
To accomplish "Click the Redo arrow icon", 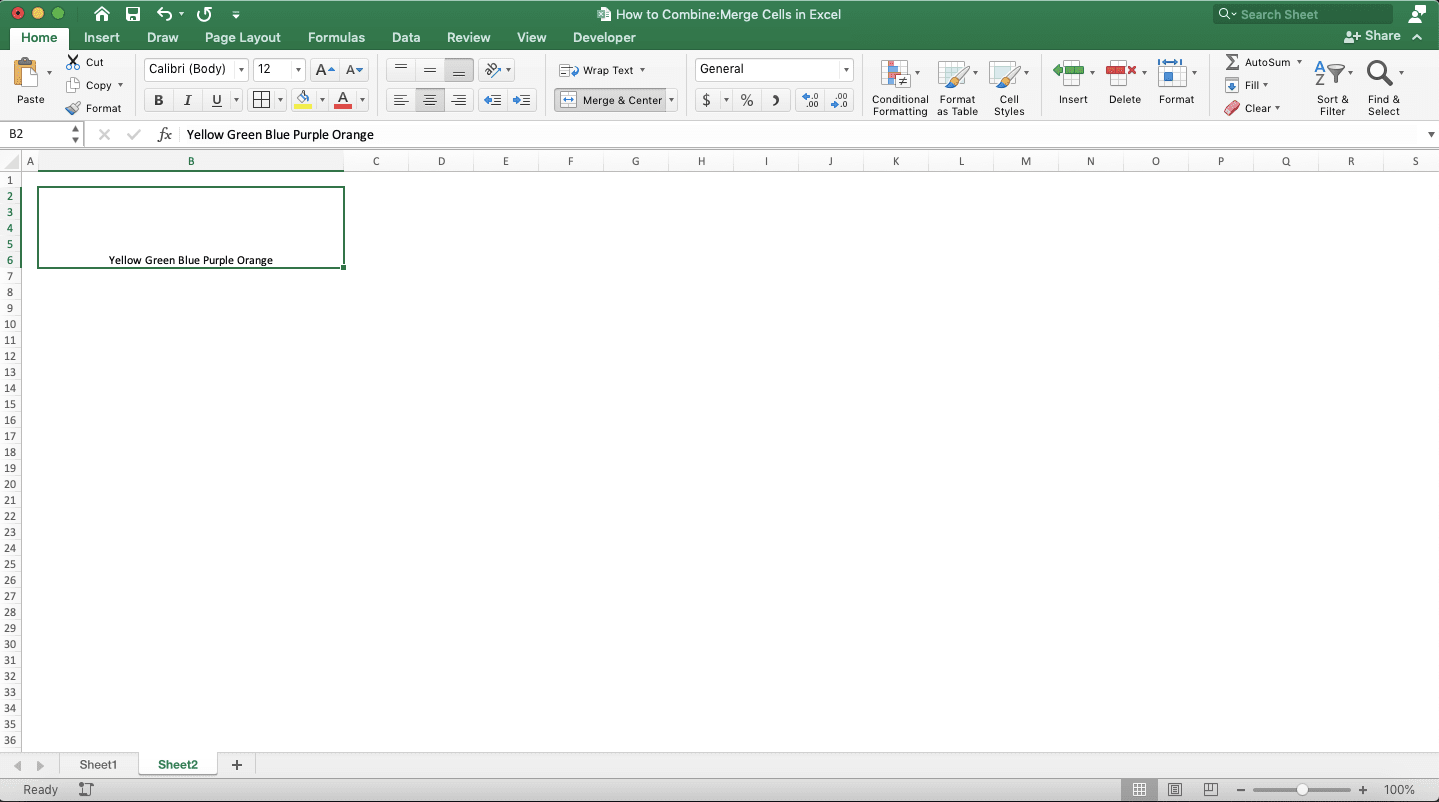I will (x=204, y=14).
